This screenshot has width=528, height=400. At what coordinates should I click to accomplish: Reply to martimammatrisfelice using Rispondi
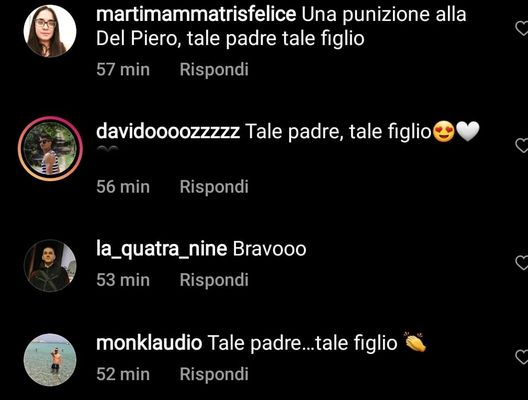tap(214, 70)
